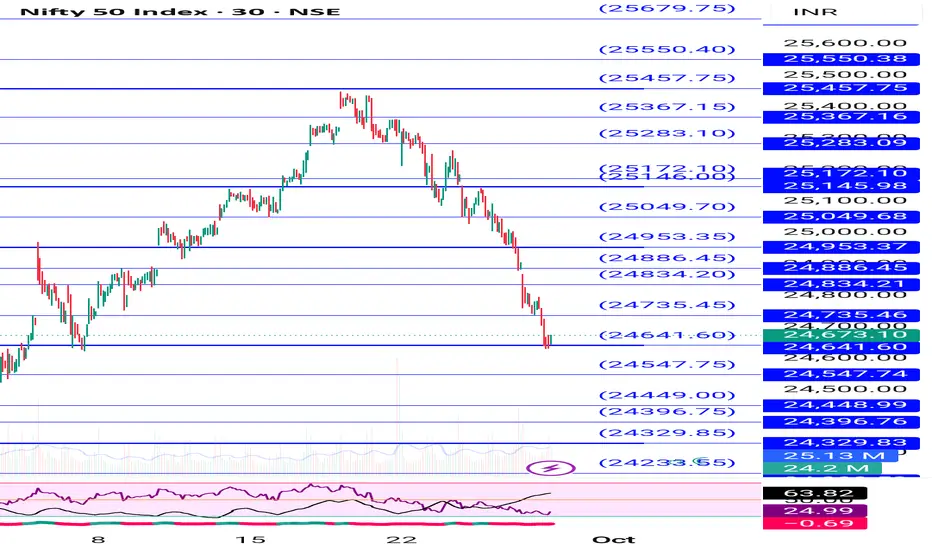Select the blue axis tag 25,172.10
Image resolution: width=932 pixels, height=550 pixels.
pyautogui.click(x=840, y=173)
